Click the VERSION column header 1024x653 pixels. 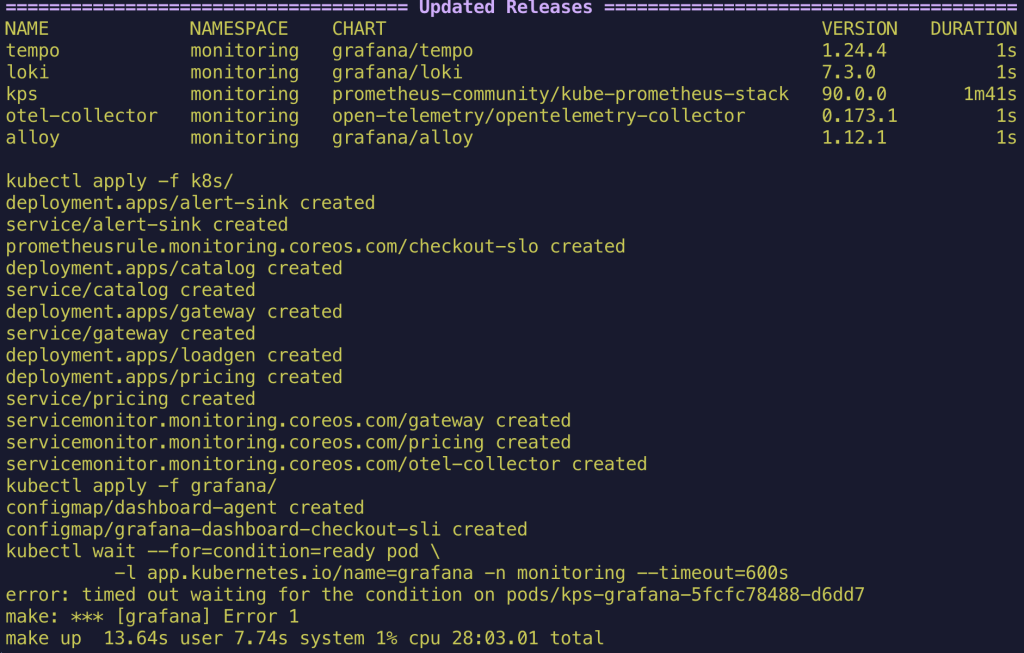[859, 29]
